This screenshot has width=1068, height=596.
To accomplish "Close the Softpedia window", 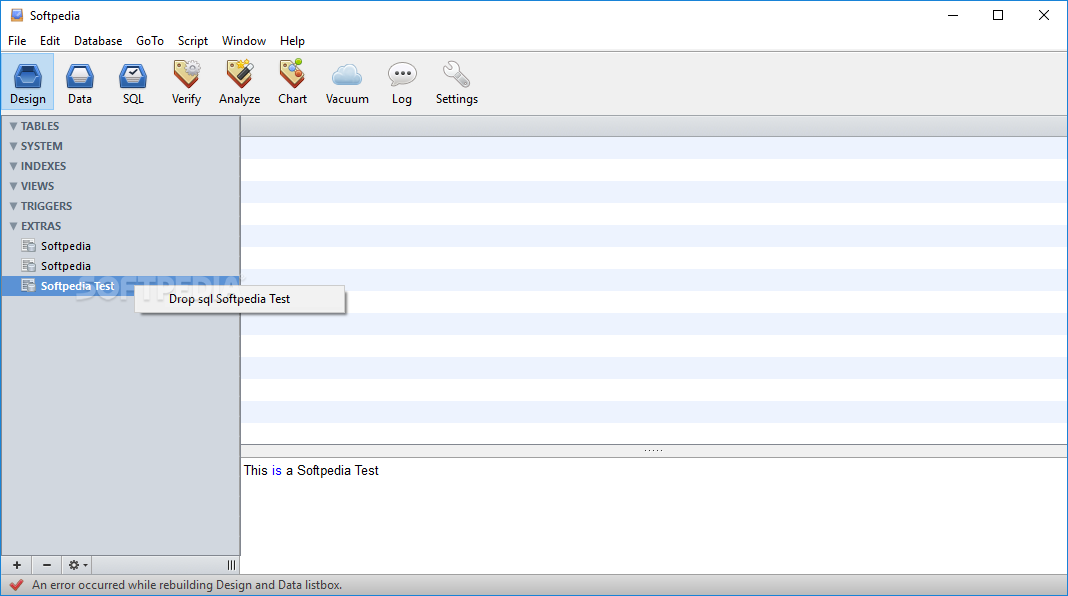I will 1043,15.
